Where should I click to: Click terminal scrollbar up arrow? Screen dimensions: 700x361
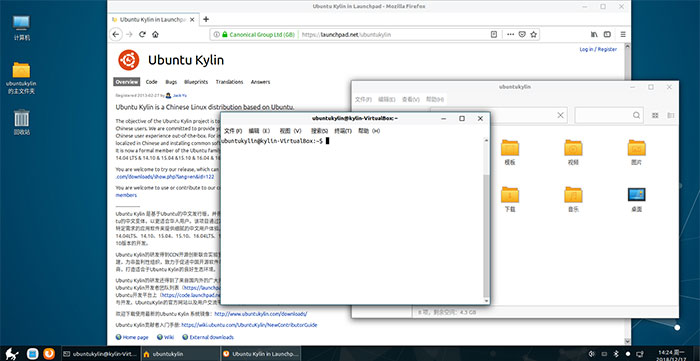pyautogui.click(x=486, y=140)
